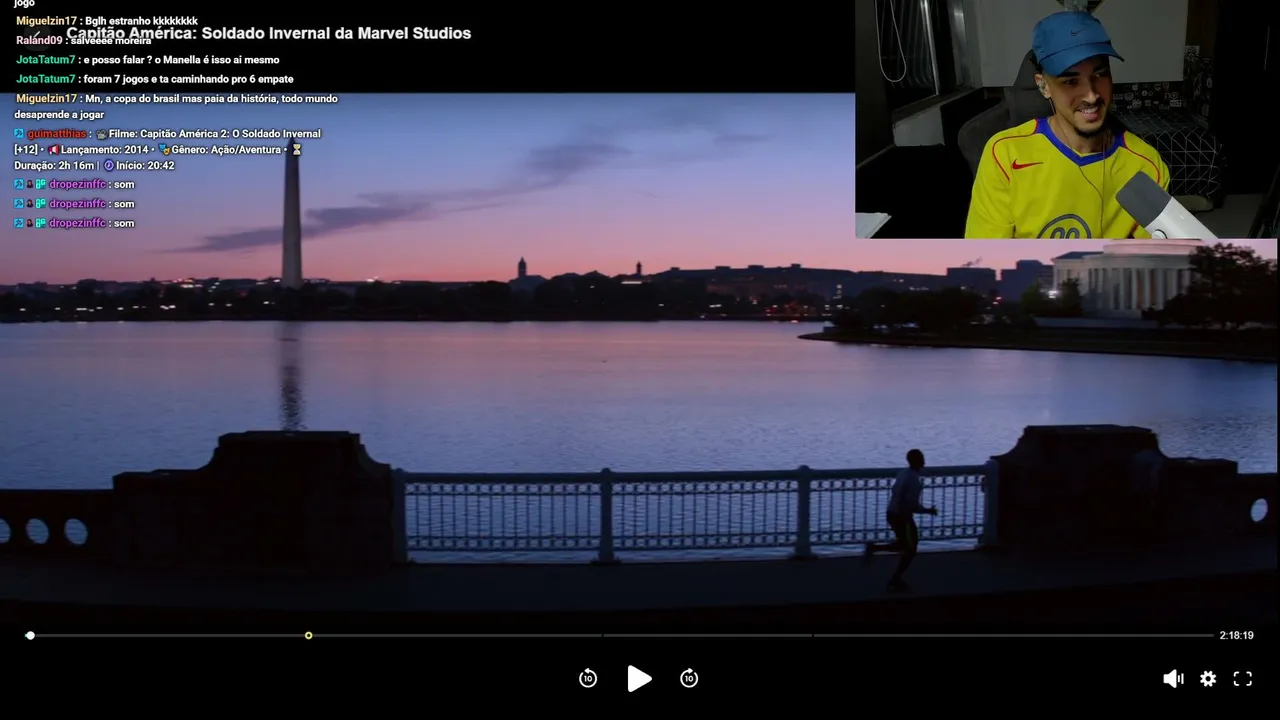
Task: Click the Capitão América movie title
Action: pyautogui.click(x=269, y=33)
